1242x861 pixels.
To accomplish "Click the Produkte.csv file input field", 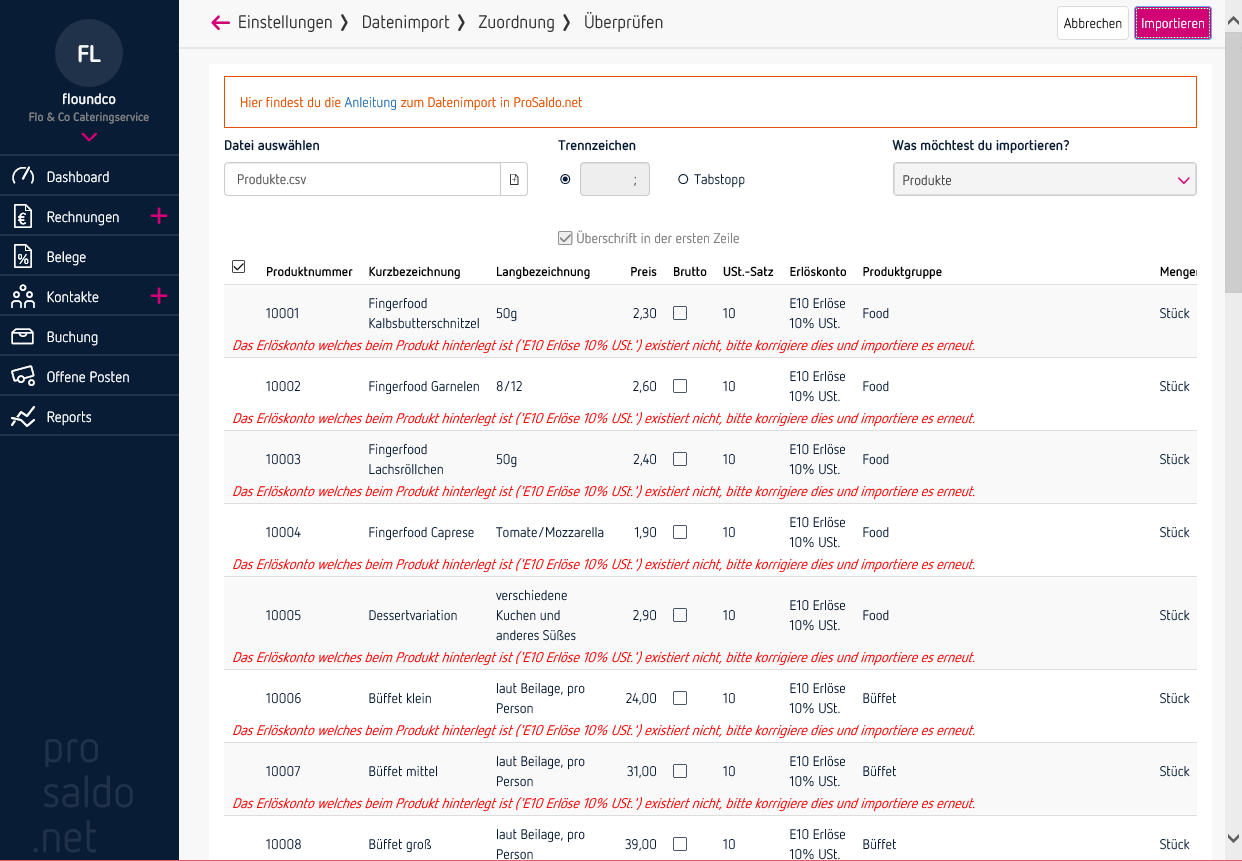I will point(362,180).
